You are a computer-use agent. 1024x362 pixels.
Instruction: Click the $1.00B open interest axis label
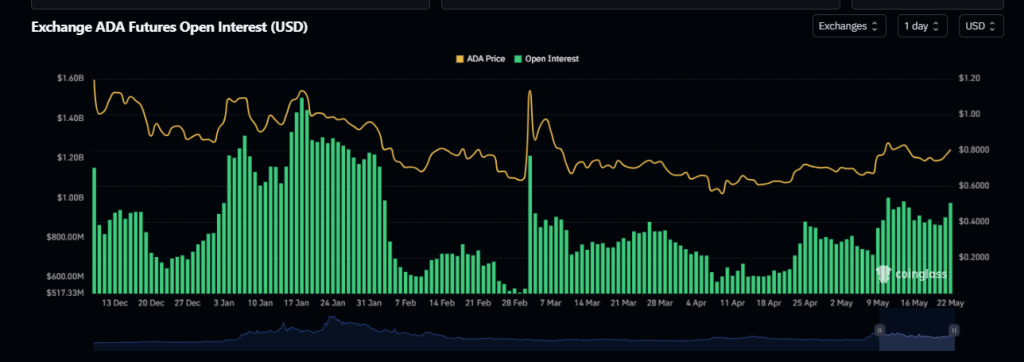tap(70, 197)
